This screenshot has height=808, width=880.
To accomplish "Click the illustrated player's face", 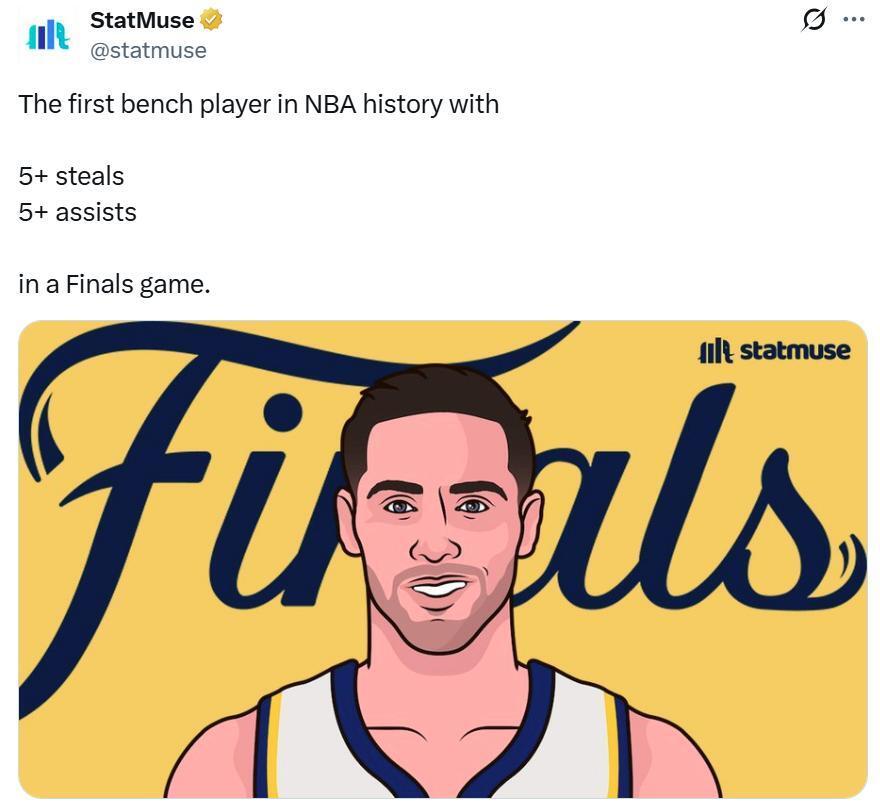I will pos(438,530).
